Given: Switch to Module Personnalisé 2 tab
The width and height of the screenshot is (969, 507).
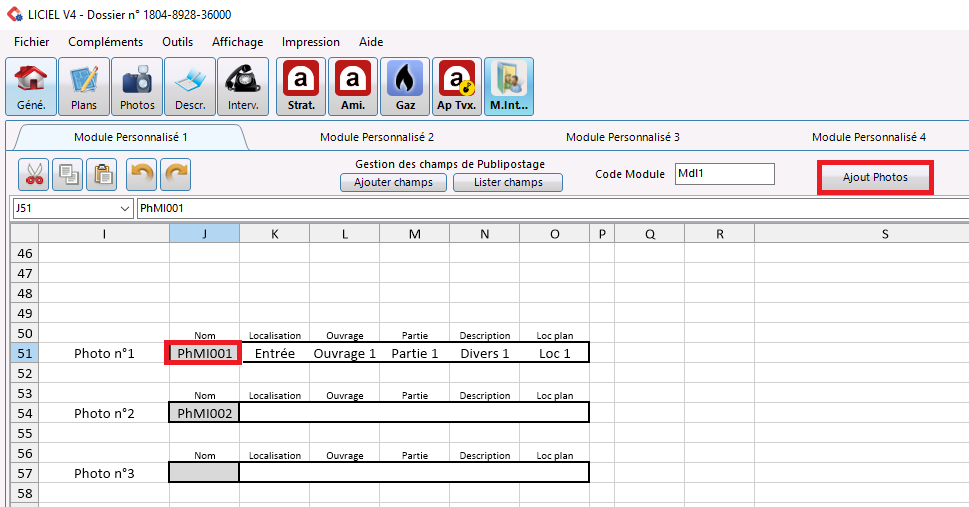Looking at the screenshot, I should 377,137.
